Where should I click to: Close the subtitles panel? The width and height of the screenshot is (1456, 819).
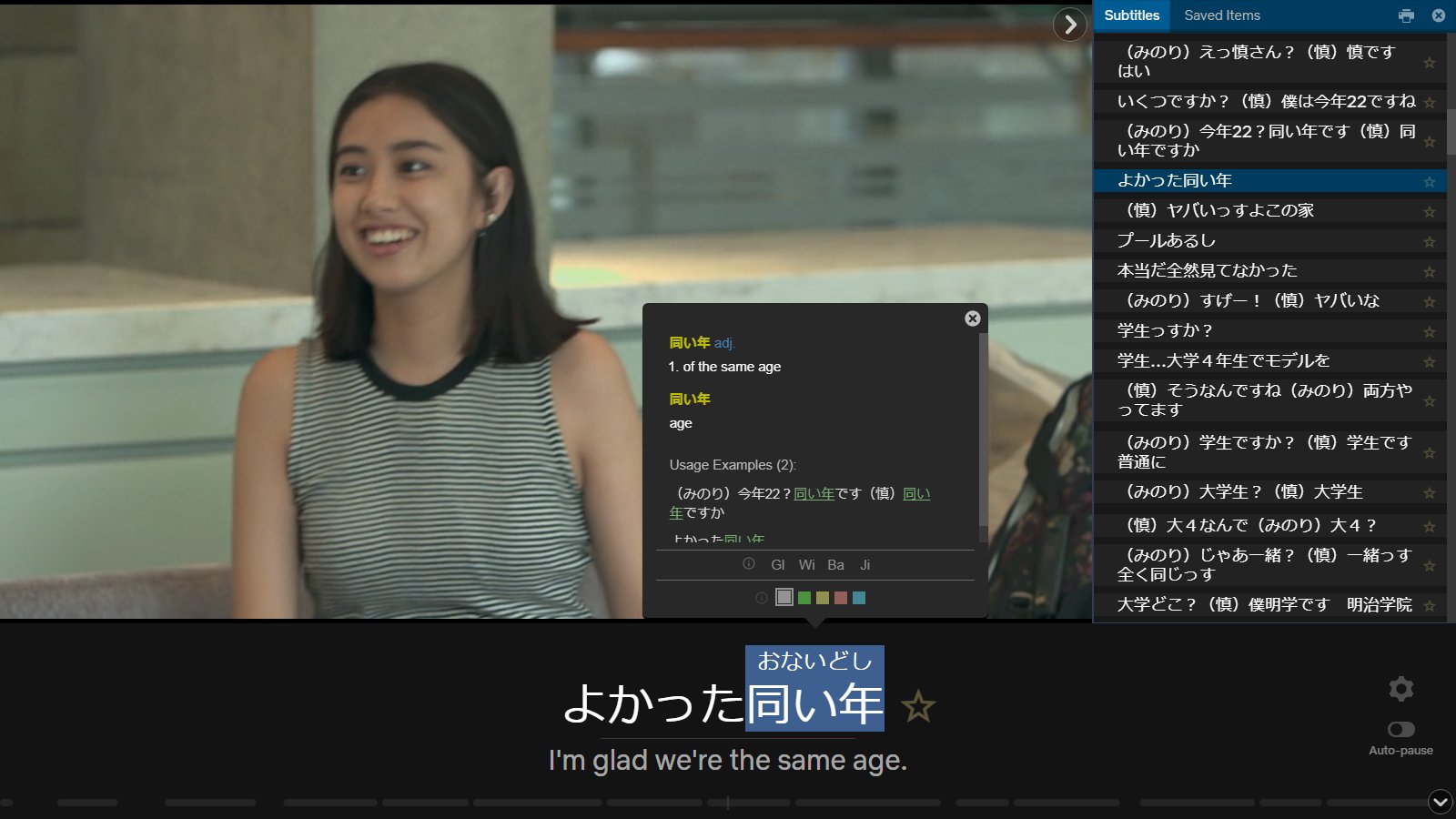click(1439, 15)
